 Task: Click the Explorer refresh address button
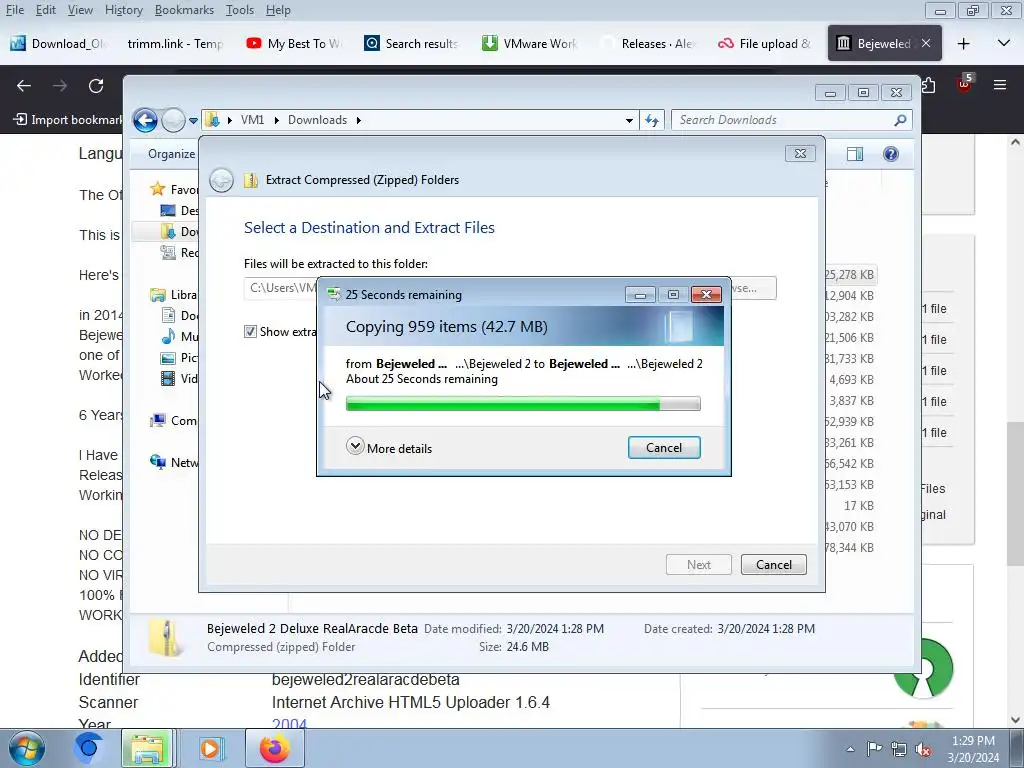[x=652, y=120]
